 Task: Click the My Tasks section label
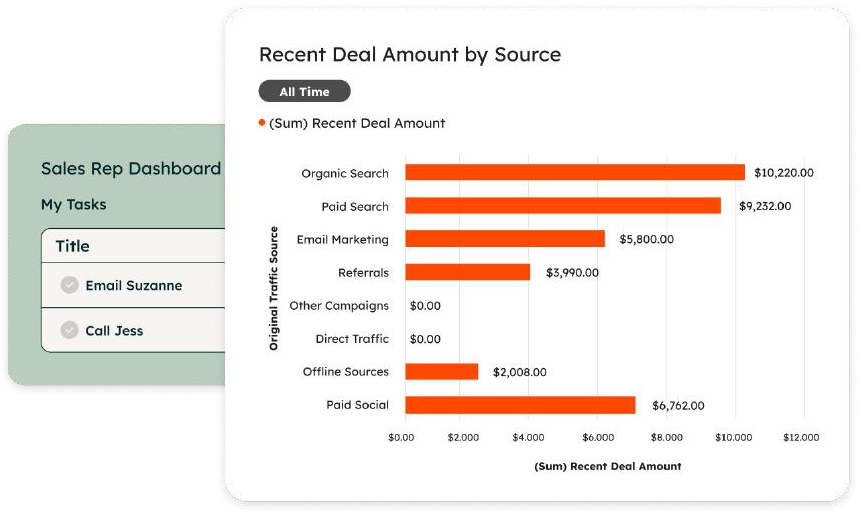pos(73,204)
